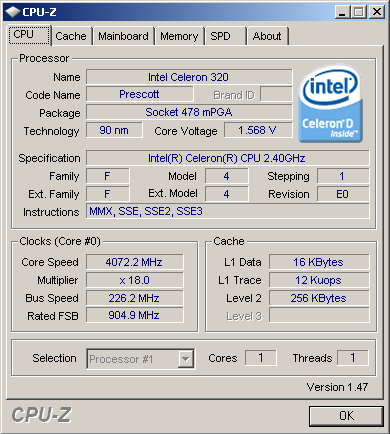Image resolution: width=390 pixels, height=434 pixels.
Task: Open the About tab
Action: 267,36
